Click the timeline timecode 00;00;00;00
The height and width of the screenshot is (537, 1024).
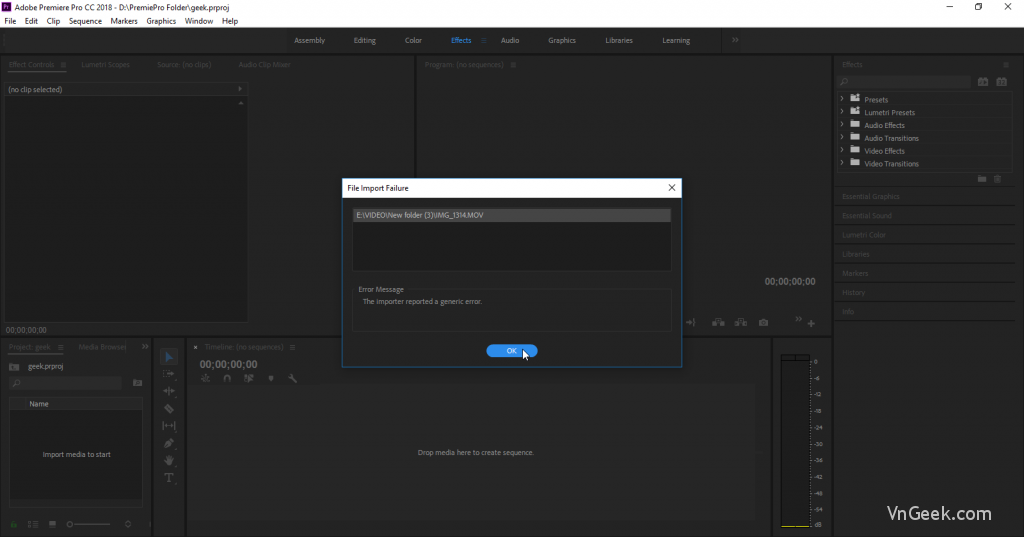[228, 365]
